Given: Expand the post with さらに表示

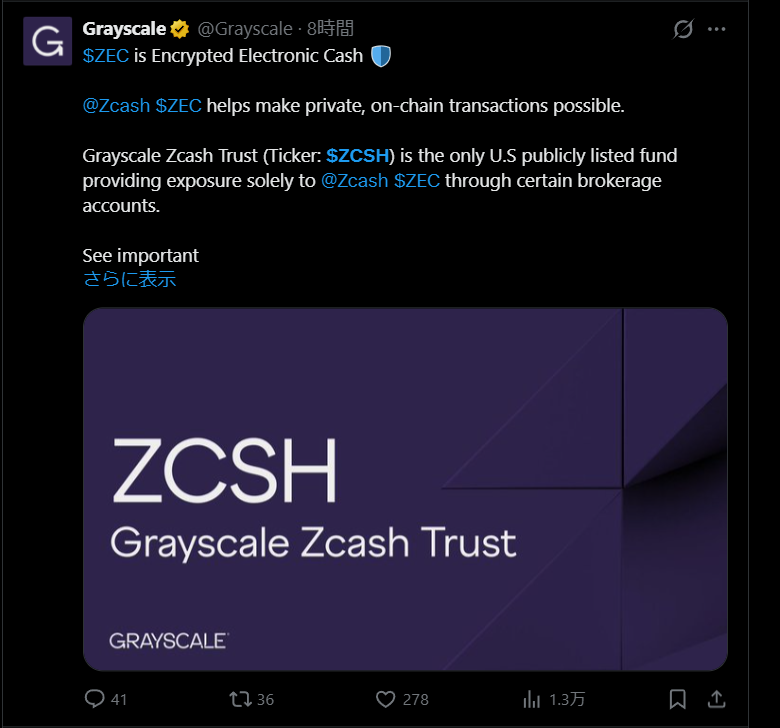Looking at the screenshot, I should click(129, 280).
